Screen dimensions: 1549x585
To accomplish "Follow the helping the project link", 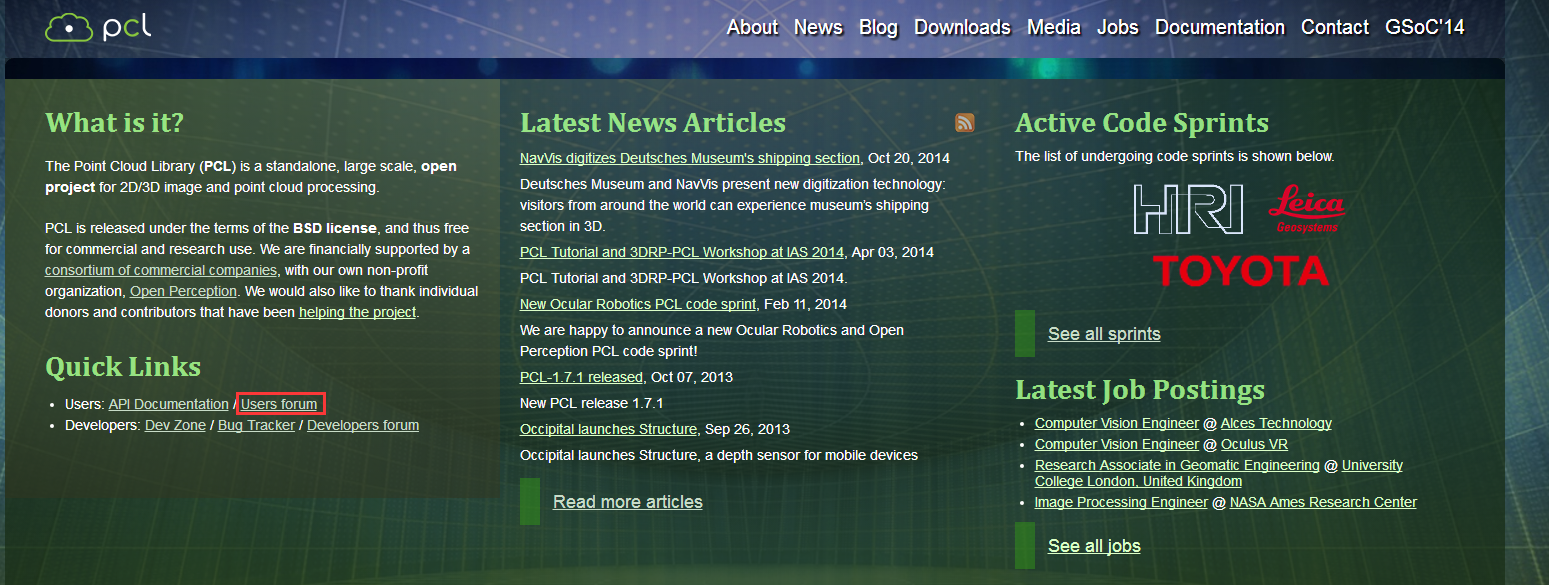I will click(x=357, y=312).
